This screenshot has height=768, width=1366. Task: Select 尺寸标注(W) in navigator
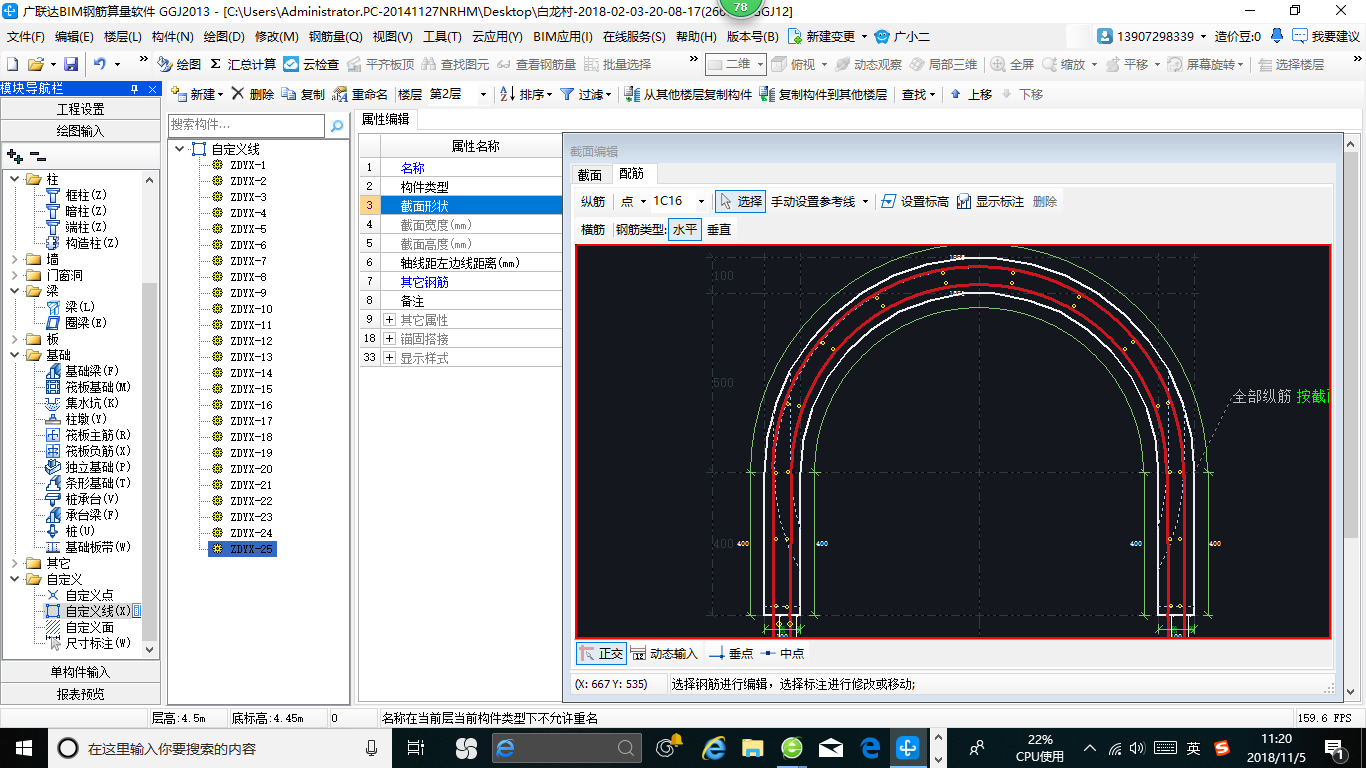point(88,643)
